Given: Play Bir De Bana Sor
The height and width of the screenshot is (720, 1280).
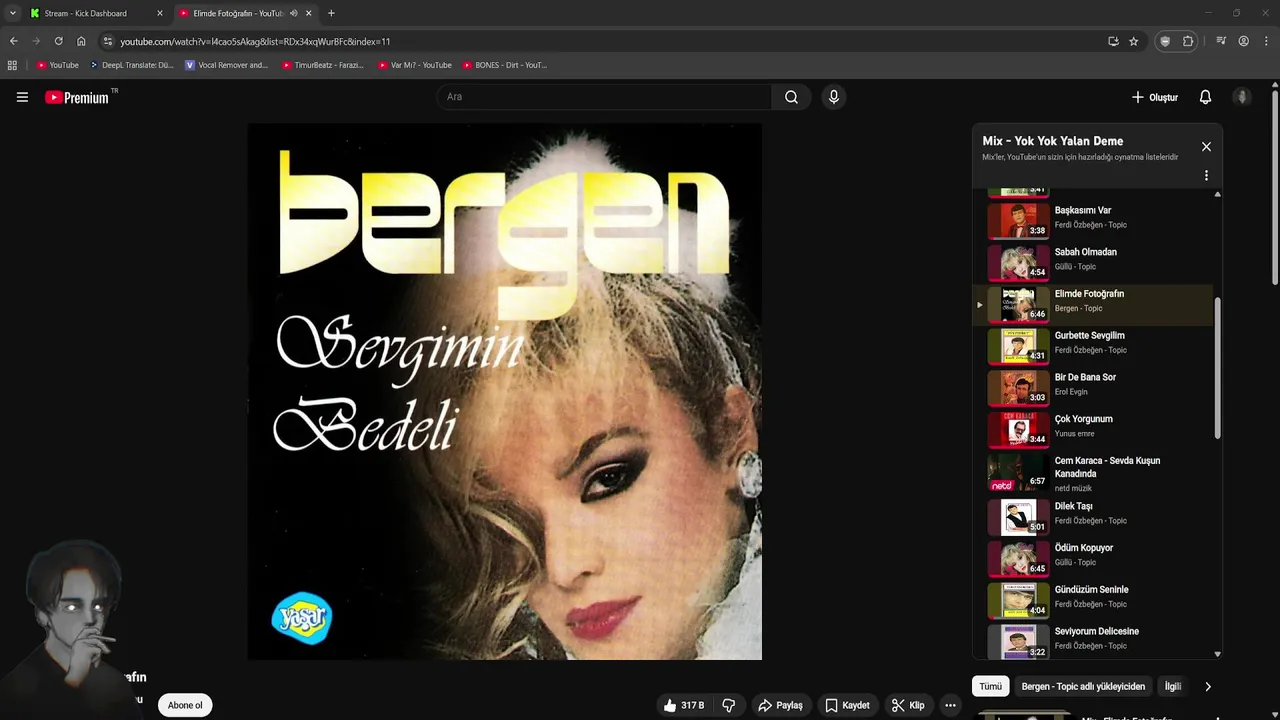Looking at the screenshot, I should [x=1095, y=388].
